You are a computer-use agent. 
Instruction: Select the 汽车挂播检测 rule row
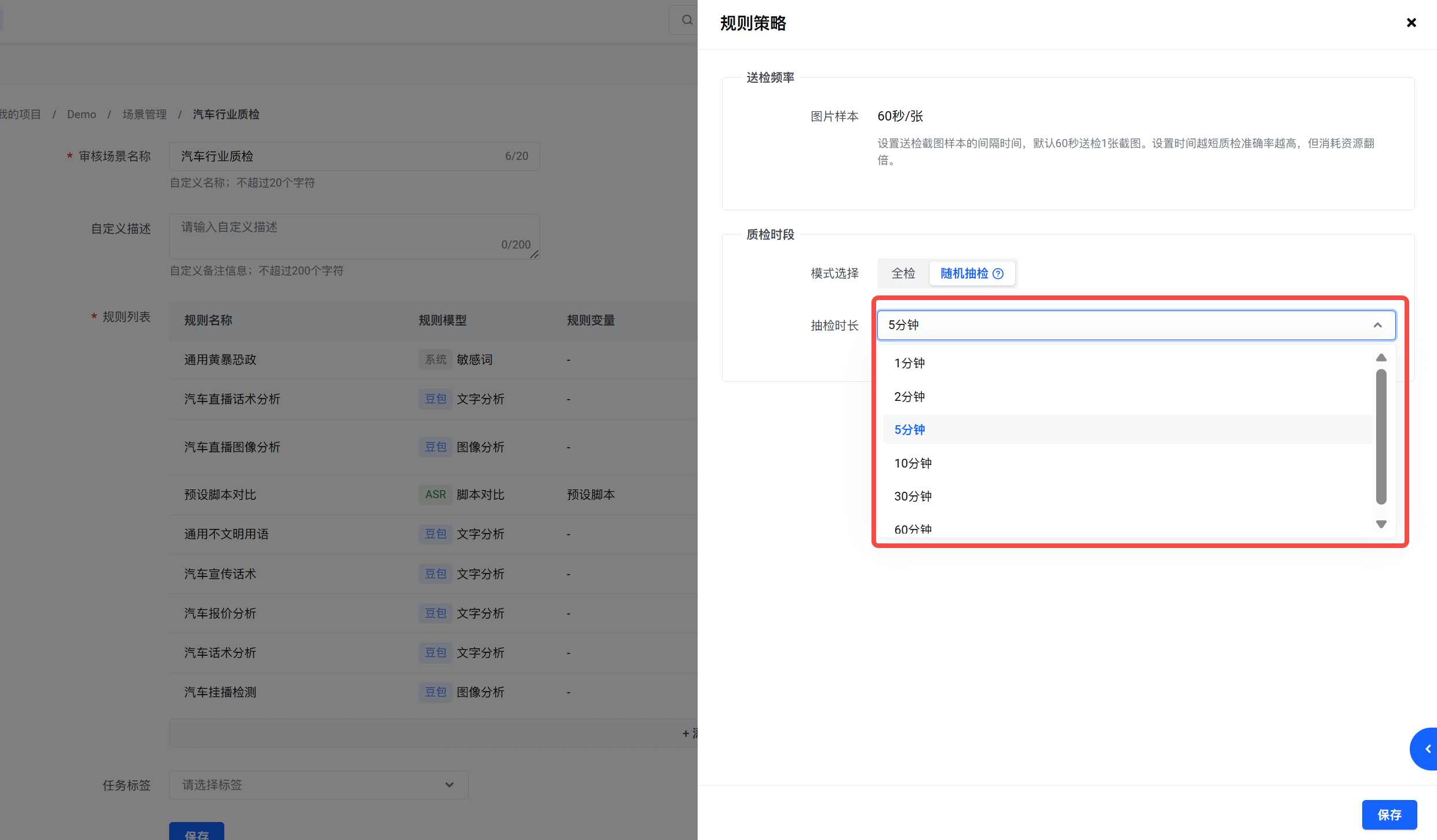click(433, 692)
